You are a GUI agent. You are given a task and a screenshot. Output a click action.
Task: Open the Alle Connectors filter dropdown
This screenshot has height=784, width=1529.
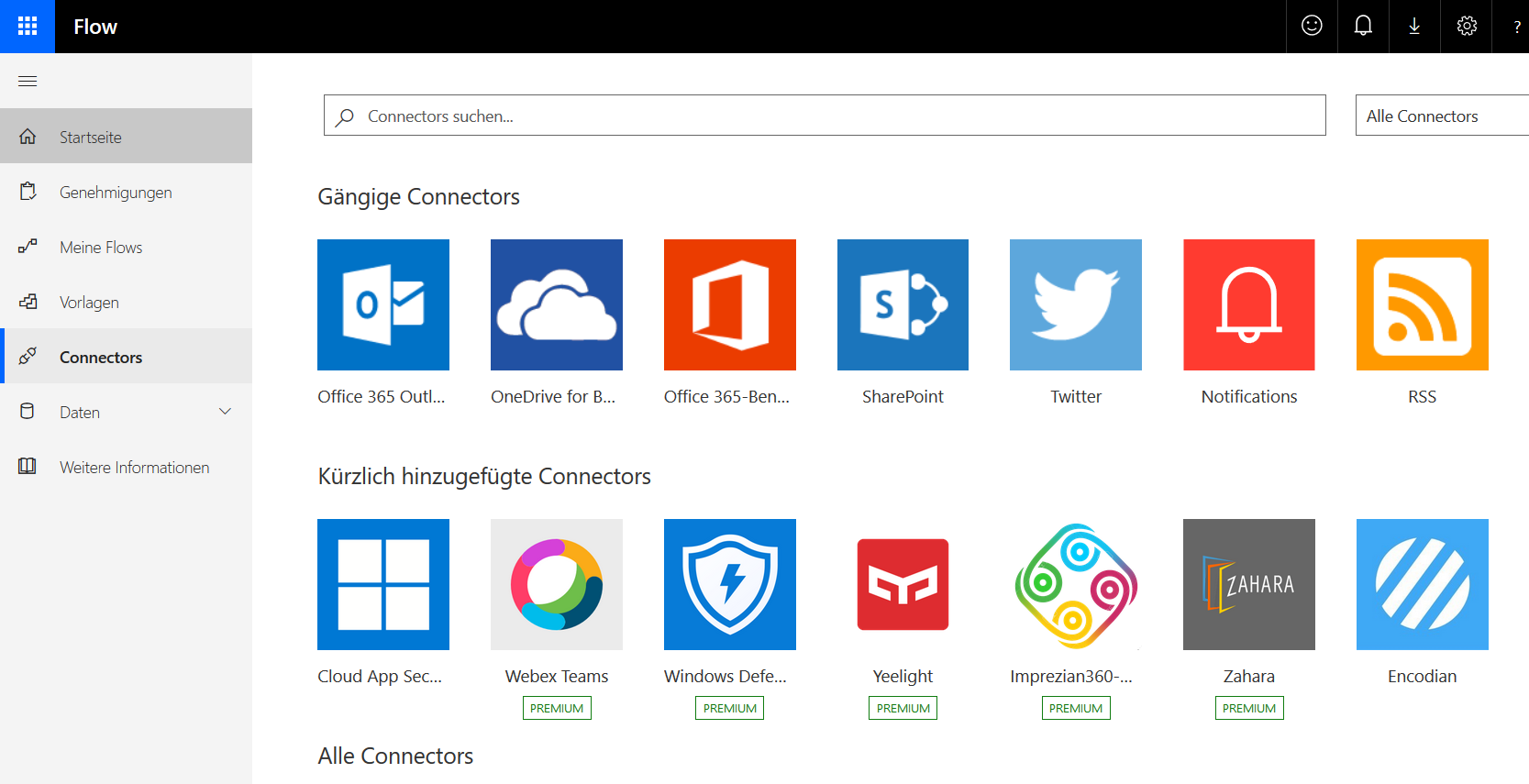pos(1442,116)
